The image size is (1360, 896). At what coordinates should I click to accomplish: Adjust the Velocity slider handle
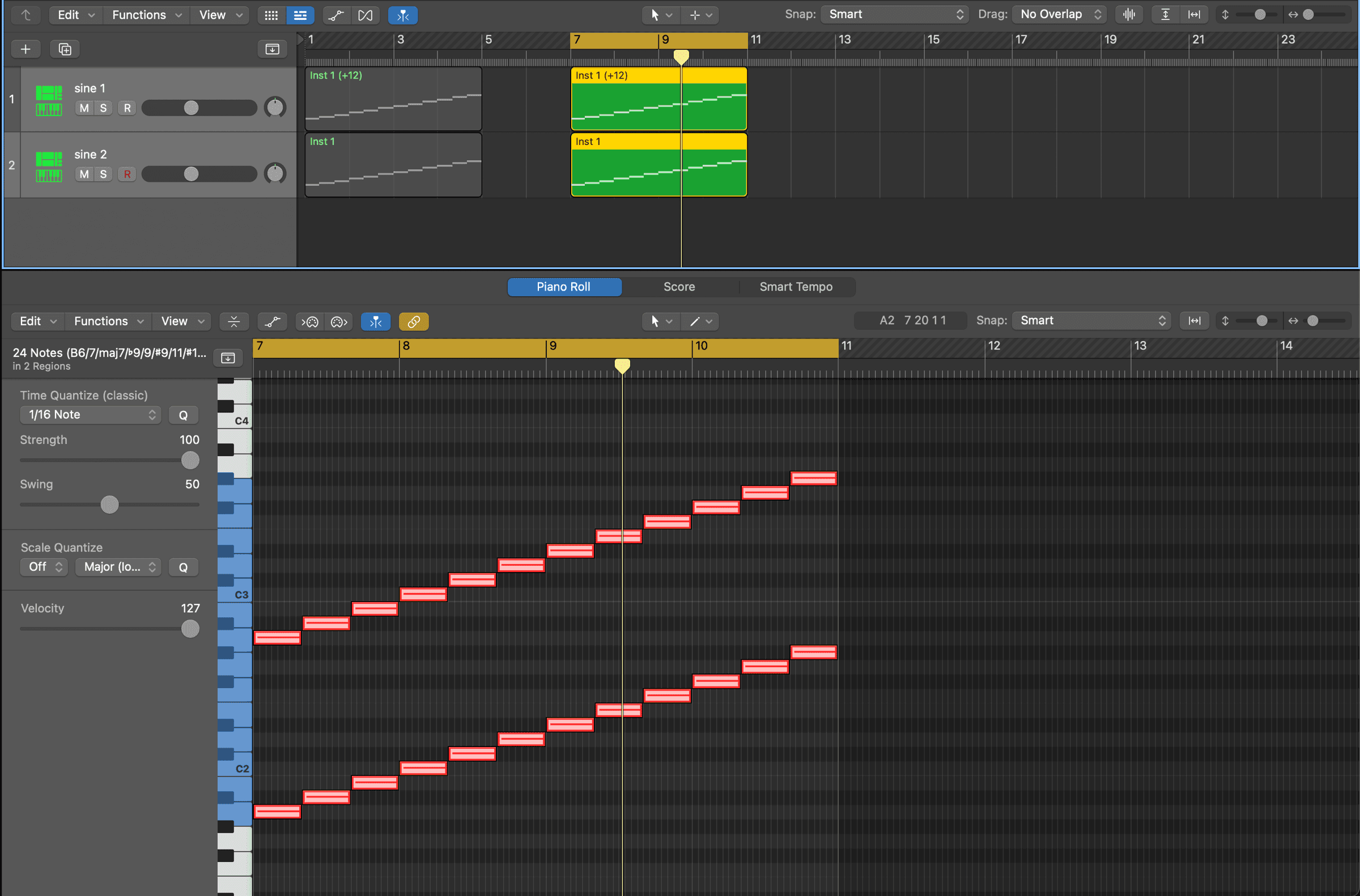click(190, 629)
